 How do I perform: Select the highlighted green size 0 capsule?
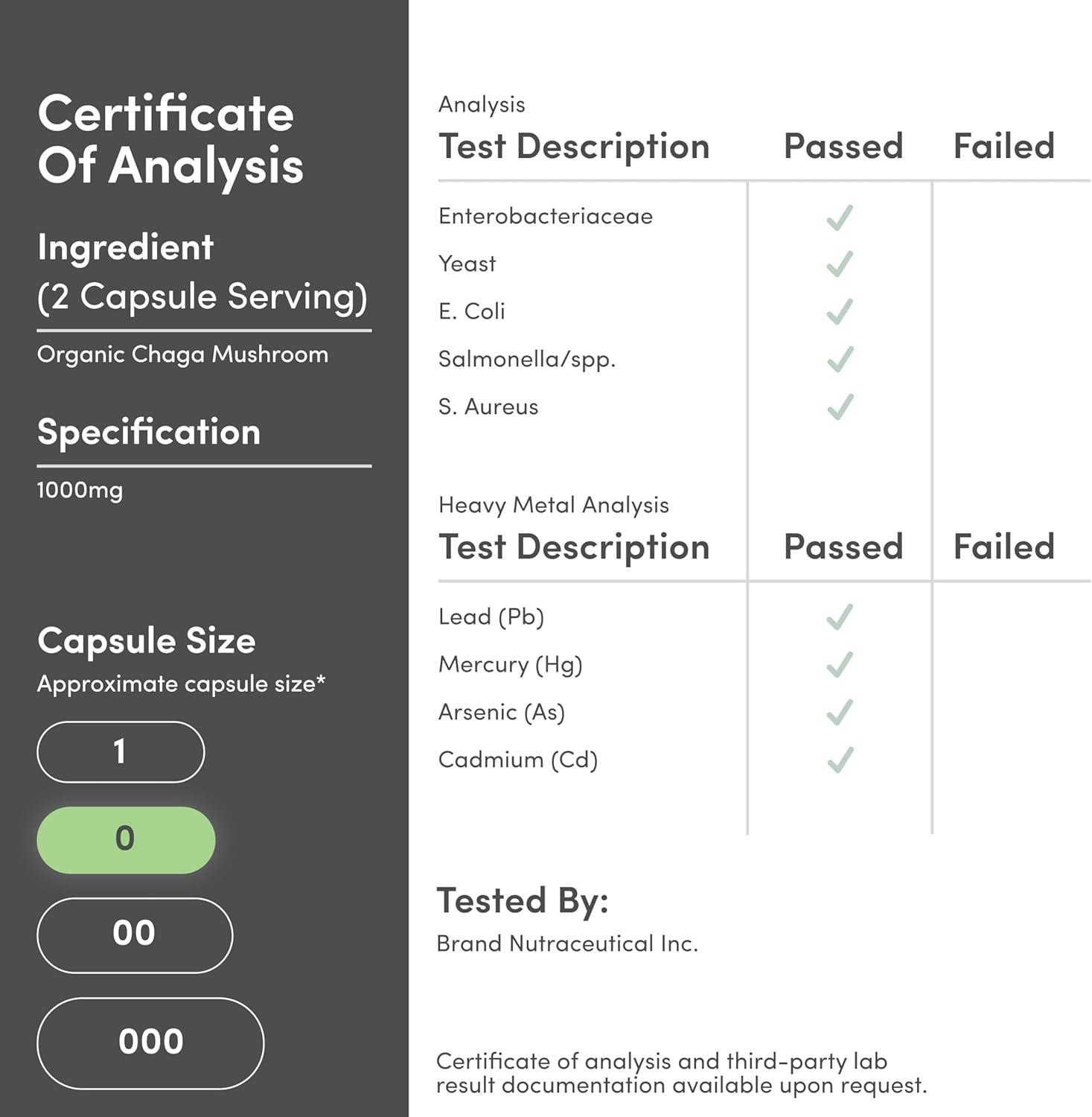coord(126,839)
